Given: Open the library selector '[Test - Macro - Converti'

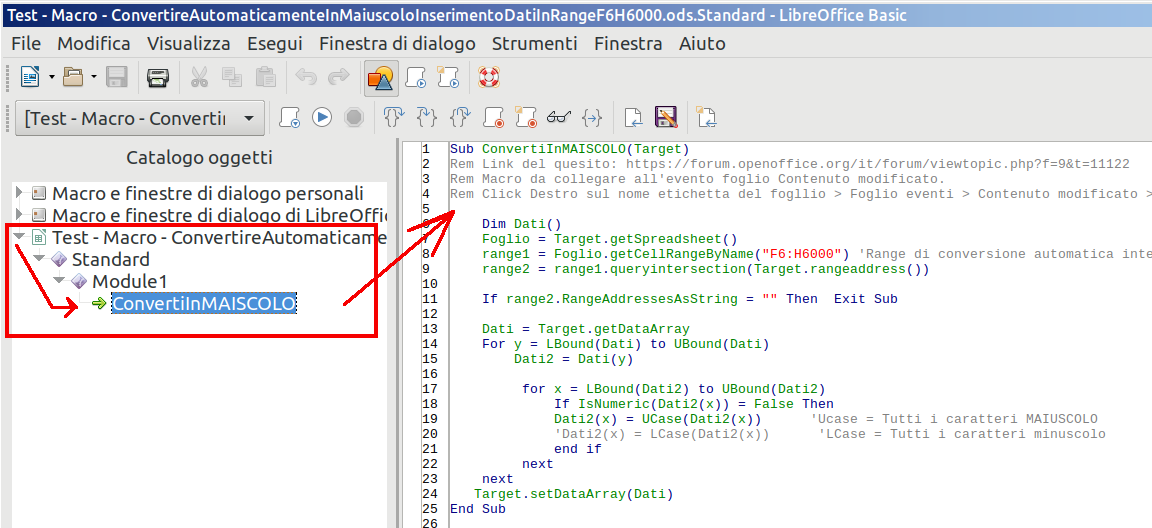Looking at the screenshot, I should [140, 118].
